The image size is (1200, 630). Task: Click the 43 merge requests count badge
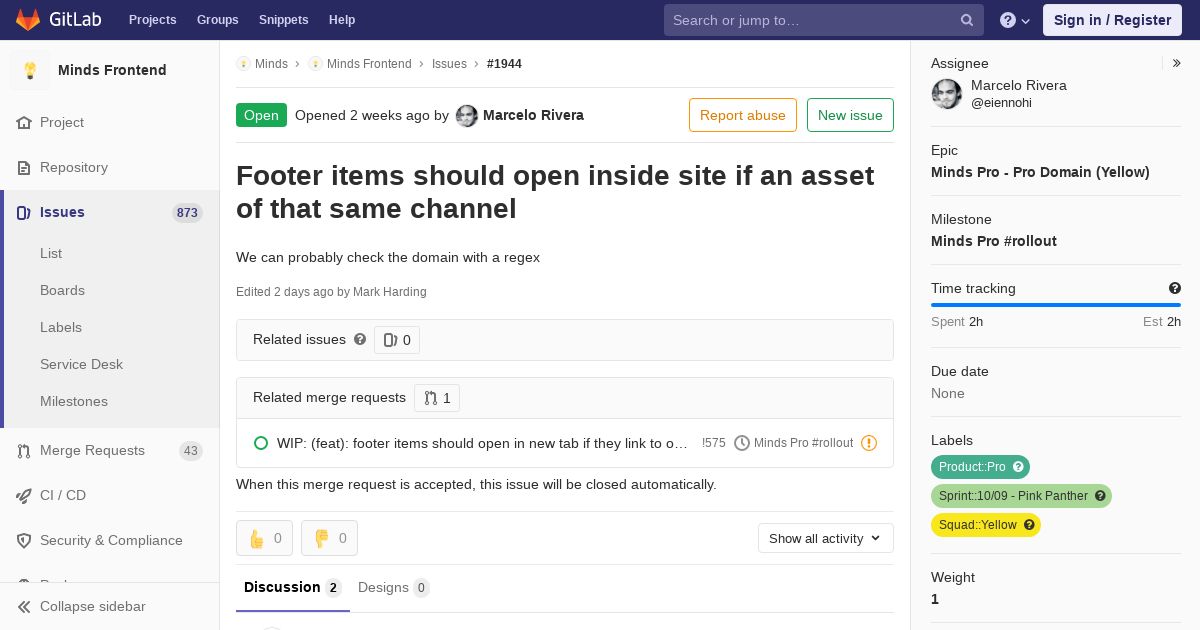point(191,451)
